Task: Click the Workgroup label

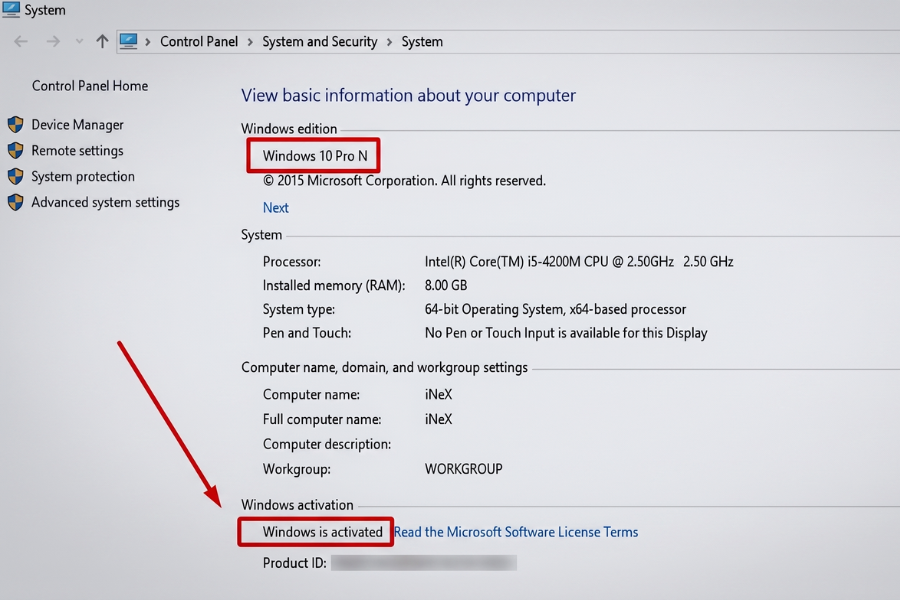Action: [297, 470]
